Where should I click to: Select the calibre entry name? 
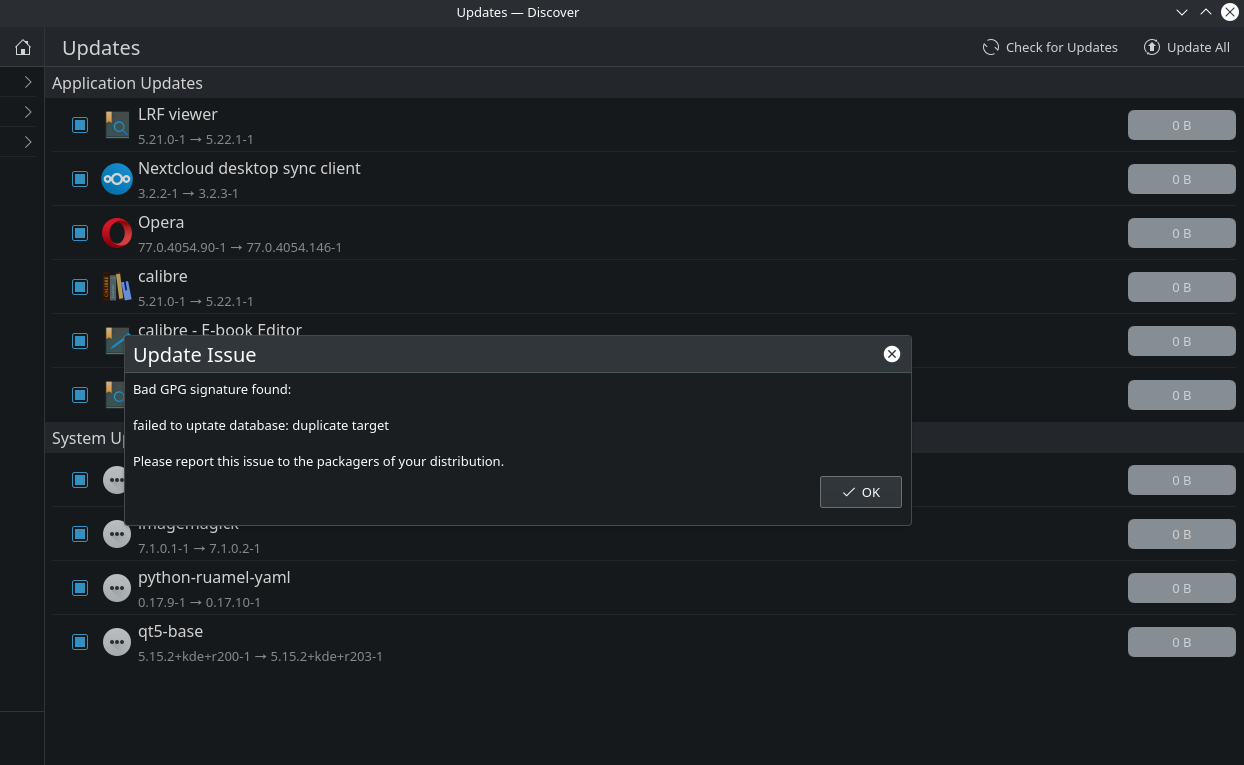point(163,276)
